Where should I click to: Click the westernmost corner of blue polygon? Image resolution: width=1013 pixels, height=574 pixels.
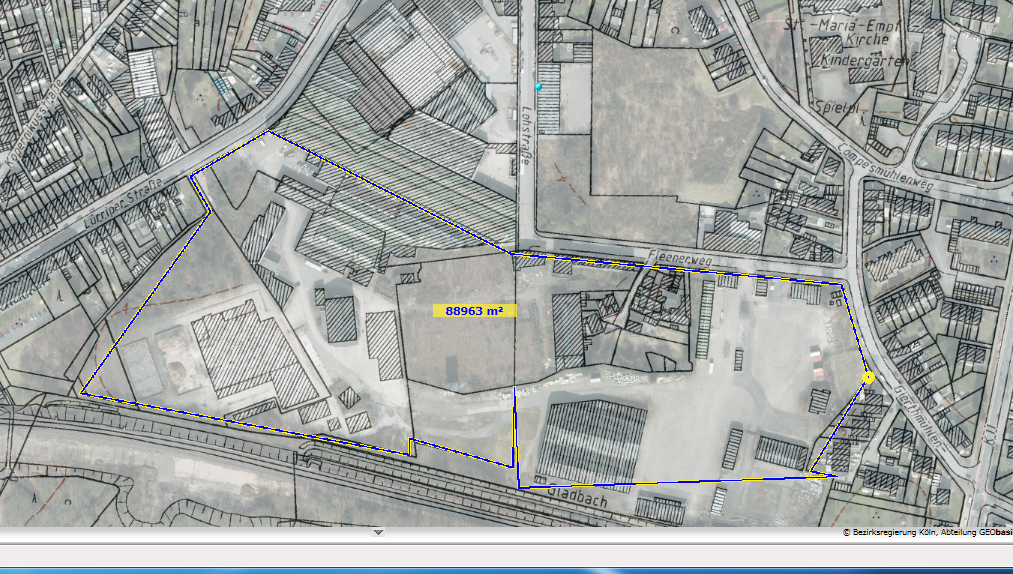pos(81,393)
